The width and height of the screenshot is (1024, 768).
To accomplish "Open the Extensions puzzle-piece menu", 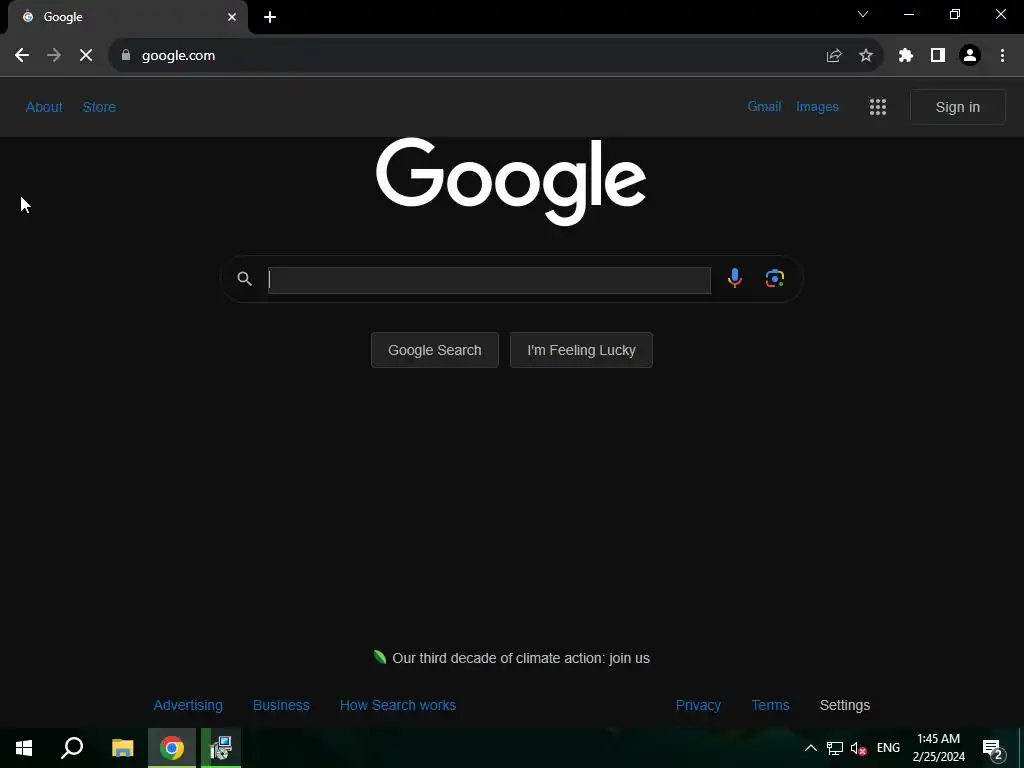I will pos(906,56).
